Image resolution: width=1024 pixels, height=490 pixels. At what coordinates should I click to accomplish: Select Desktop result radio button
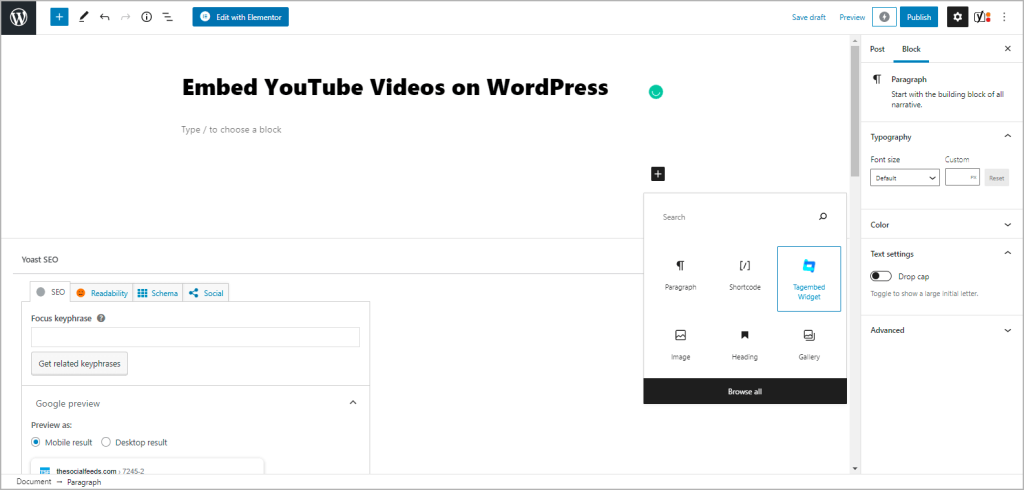point(106,442)
